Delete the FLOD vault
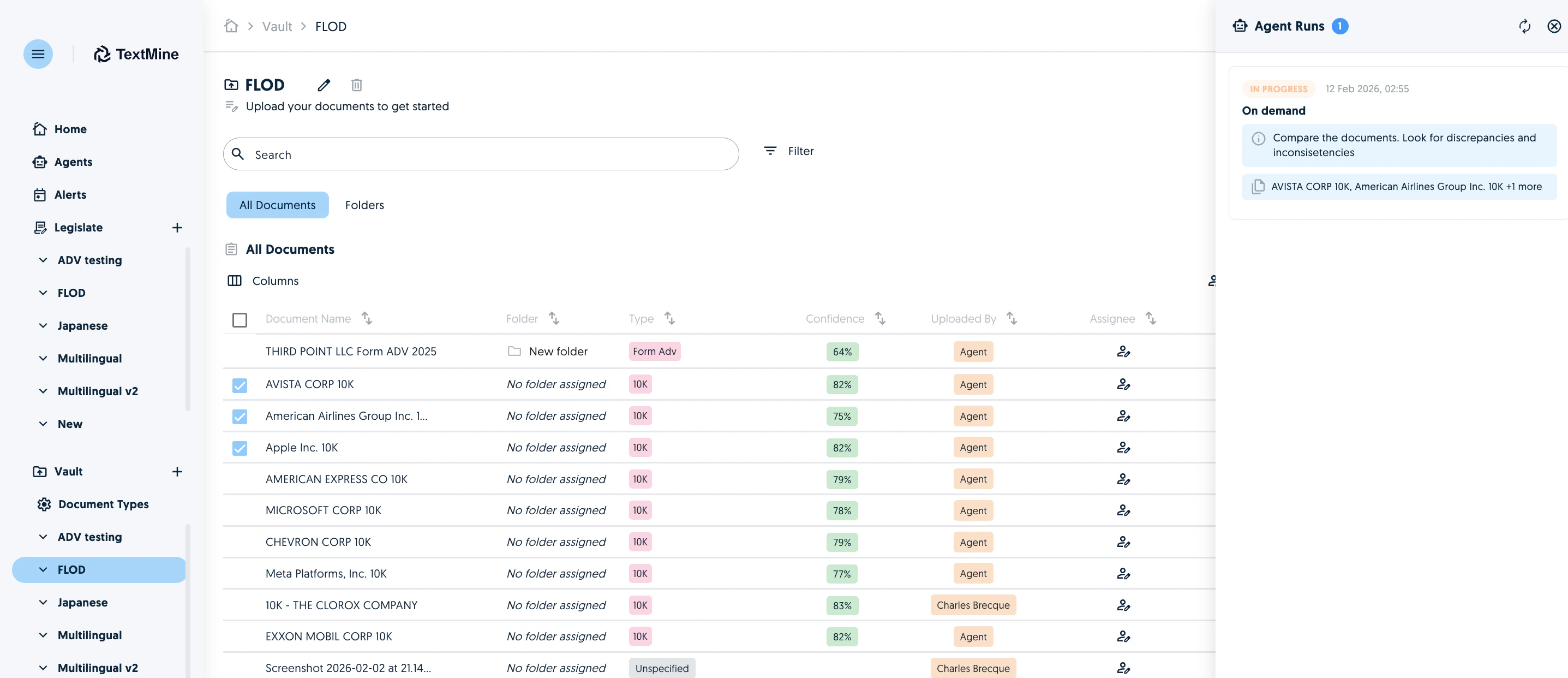Image resolution: width=1568 pixels, height=678 pixels. 357,85
